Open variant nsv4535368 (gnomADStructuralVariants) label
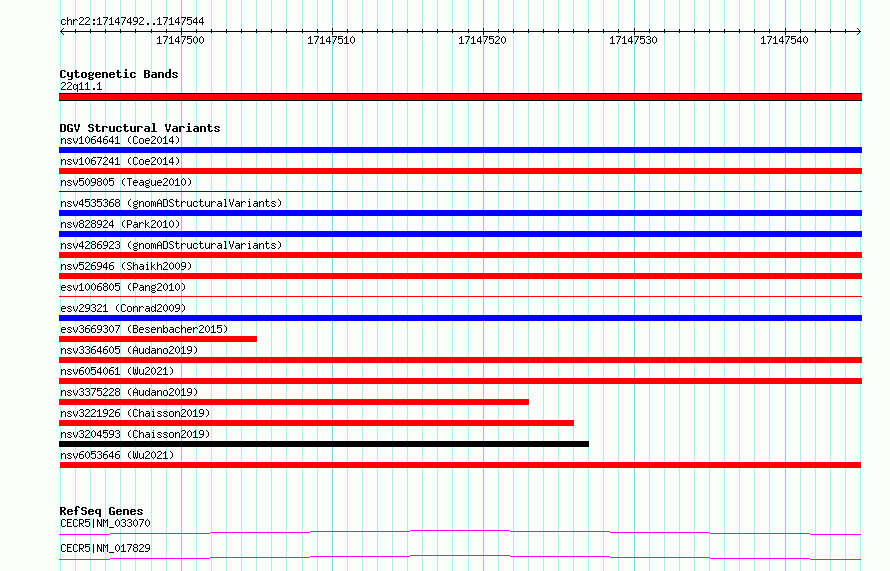The width and height of the screenshot is (890, 571). 171,203
